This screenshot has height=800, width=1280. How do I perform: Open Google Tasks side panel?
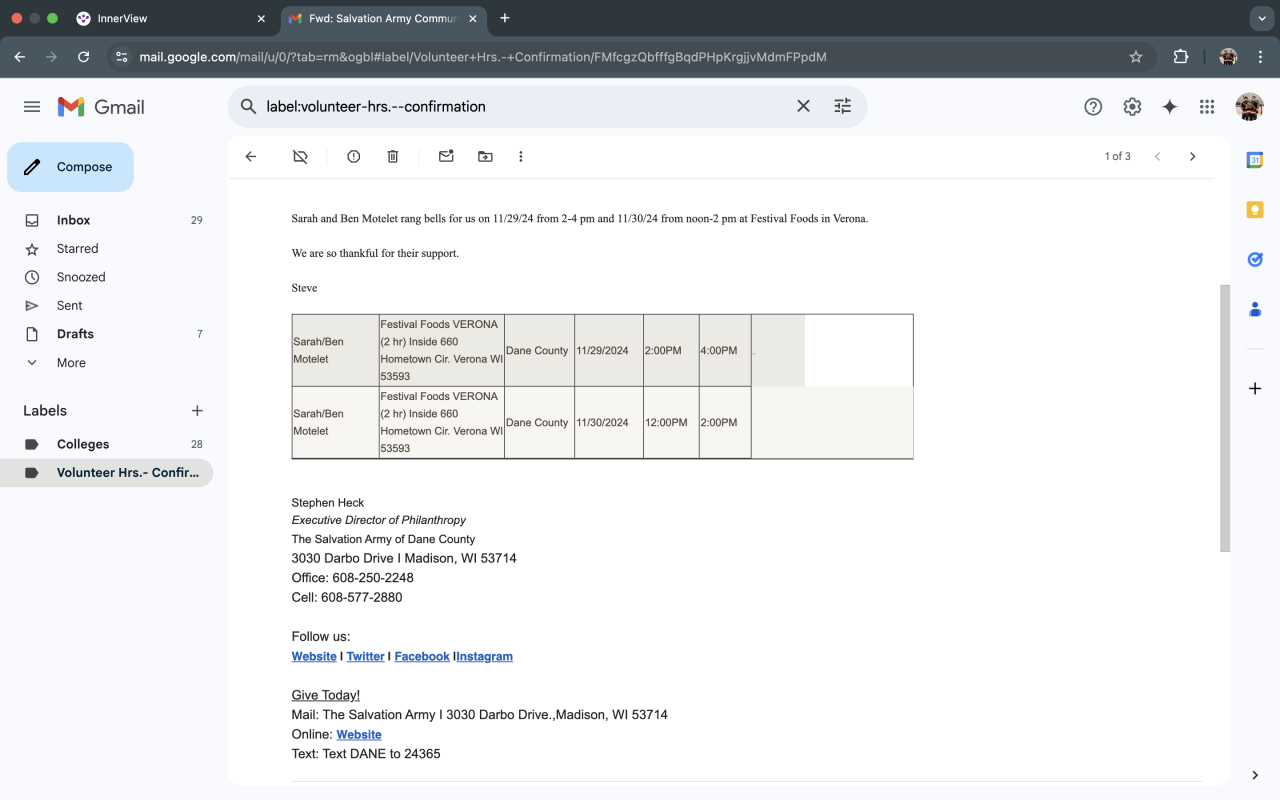pos(1255,260)
